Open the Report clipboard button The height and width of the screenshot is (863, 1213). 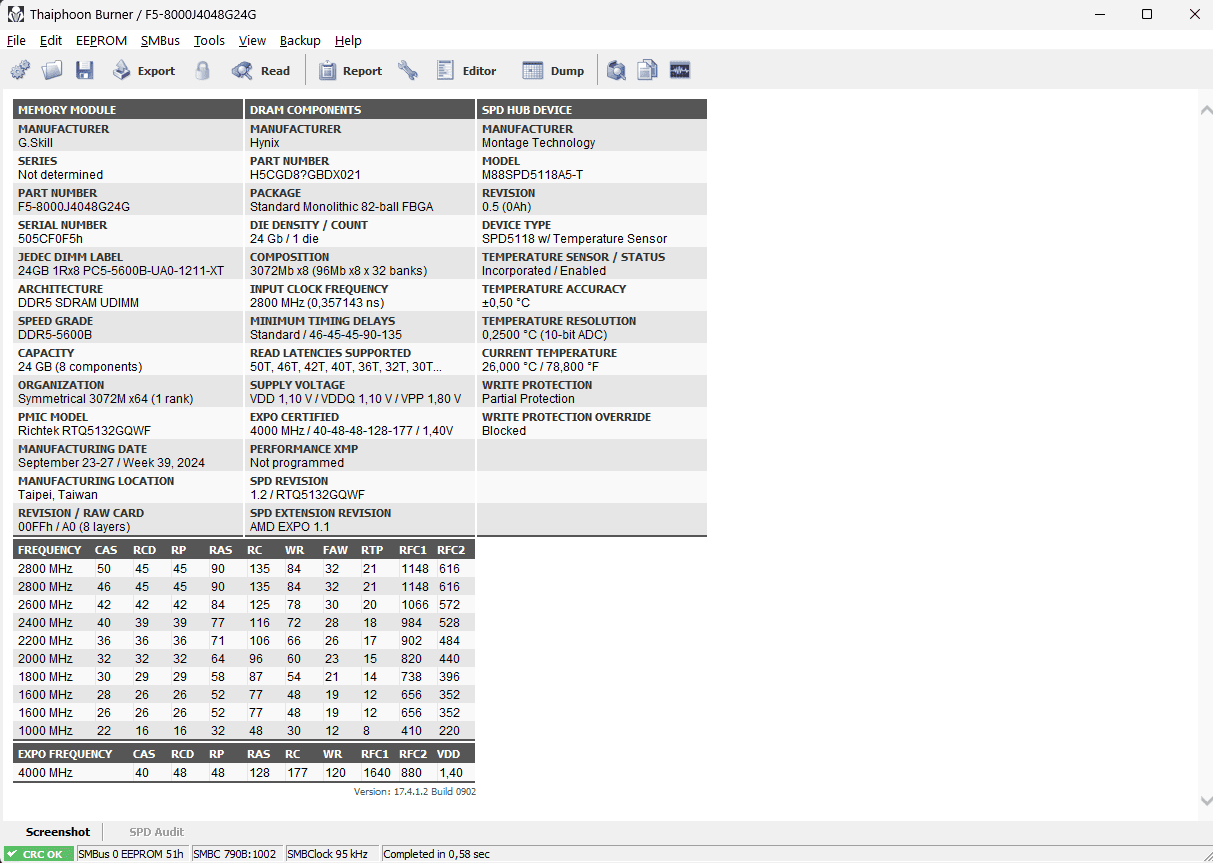click(350, 71)
